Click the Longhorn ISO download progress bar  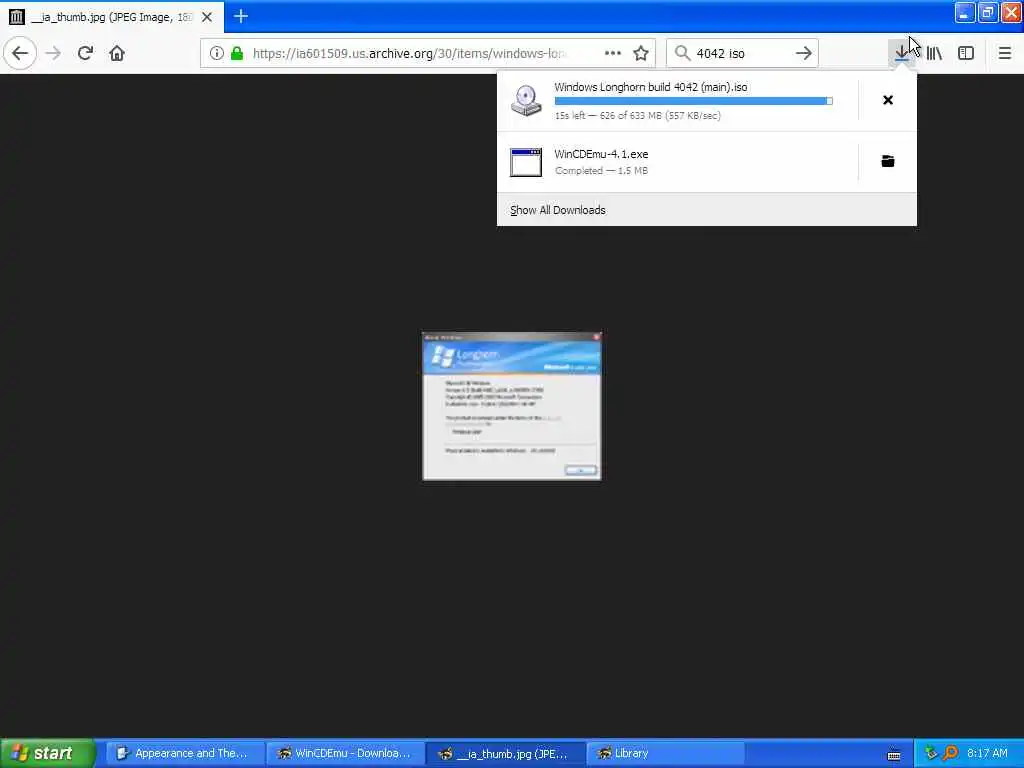[x=694, y=101]
